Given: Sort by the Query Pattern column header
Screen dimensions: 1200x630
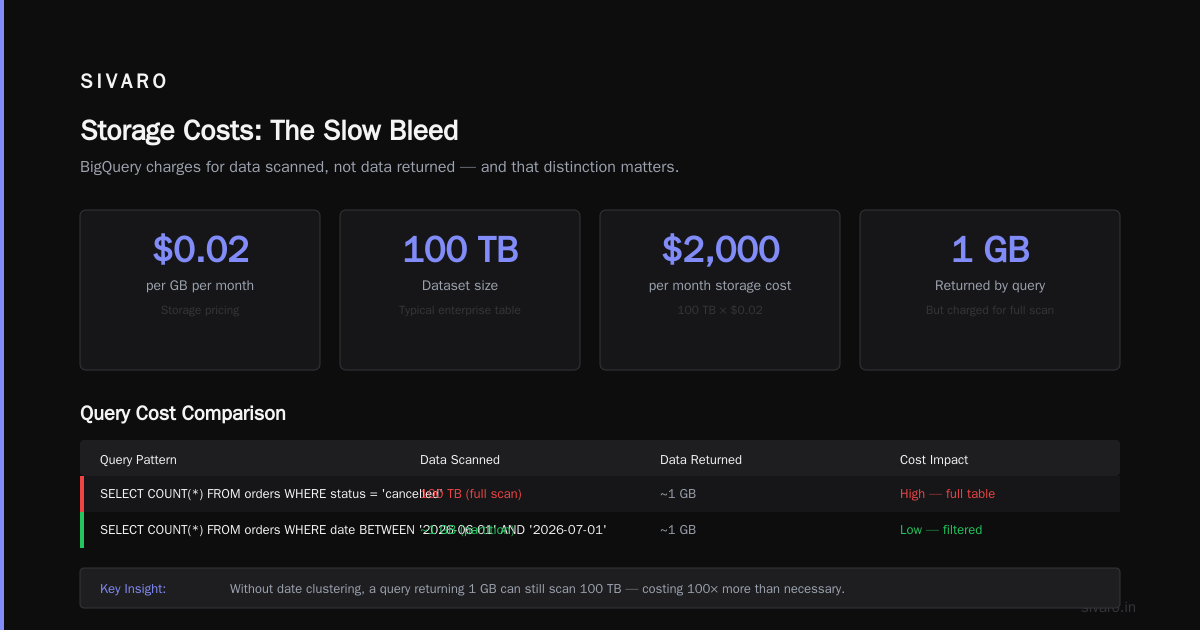Looking at the screenshot, I should (x=138, y=460).
